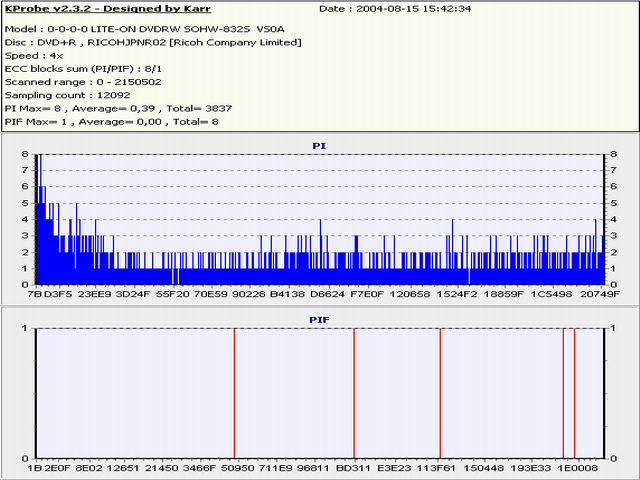Click the last red PIF spike
Image resolution: width=640 pixels, height=480 pixels.
[x=574, y=393]
